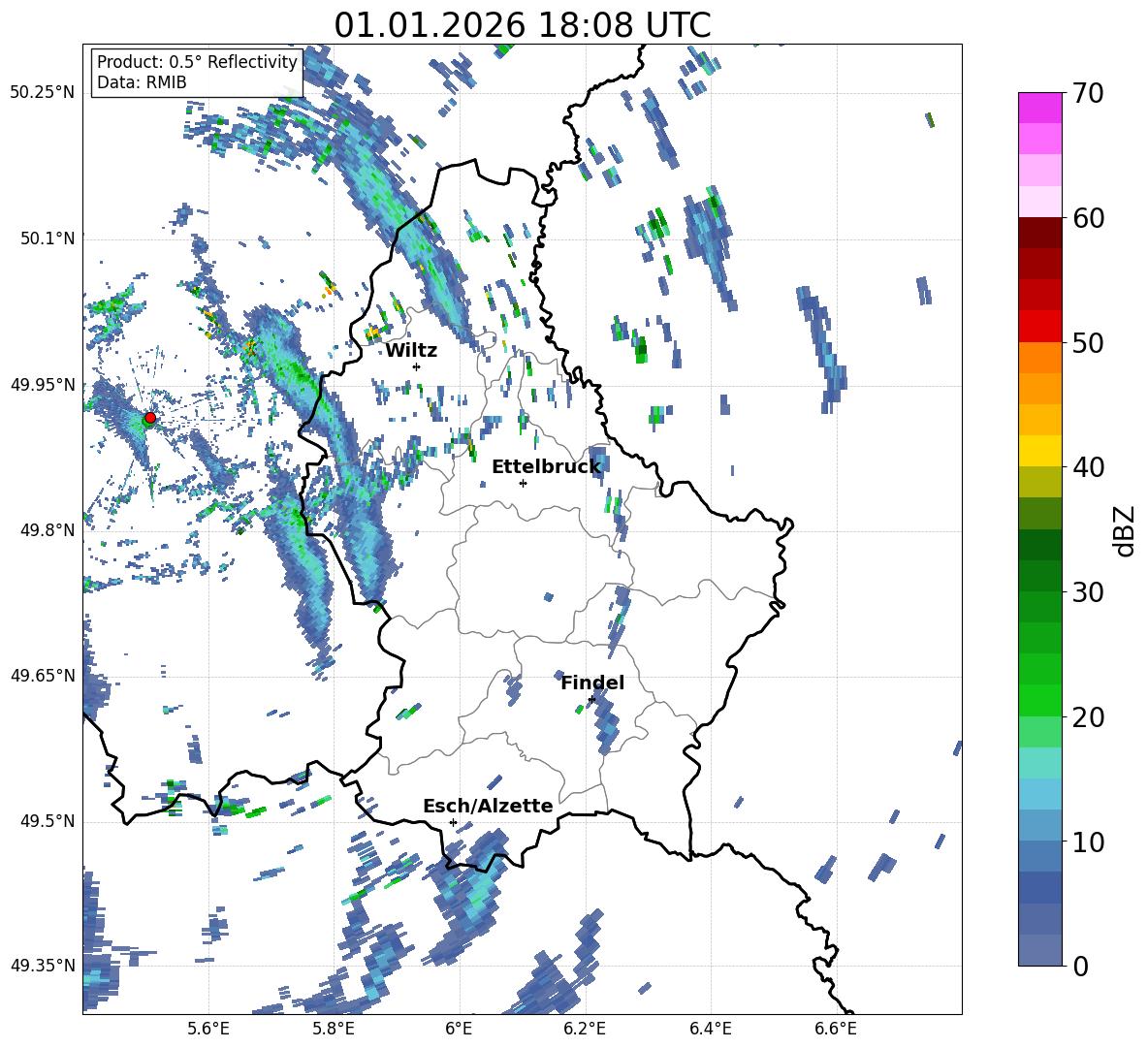Click the 50.1°N latitude label

pyautogui.click(x=48, y=238)
